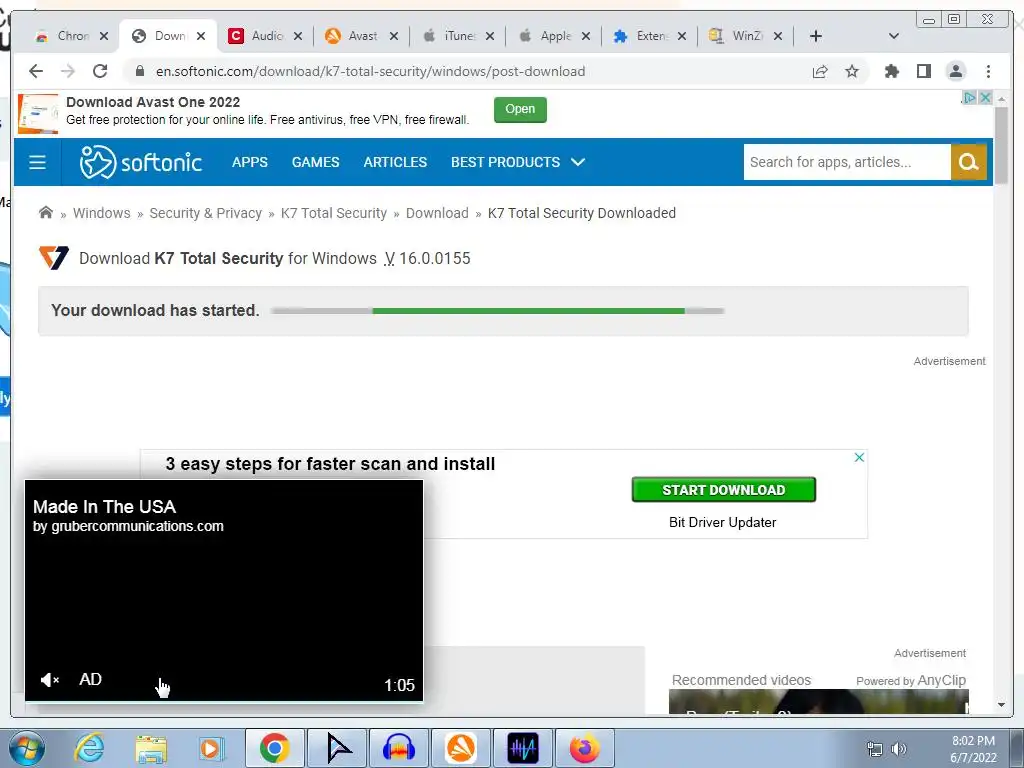Bookmark this page with the star icon

(852, 71)
